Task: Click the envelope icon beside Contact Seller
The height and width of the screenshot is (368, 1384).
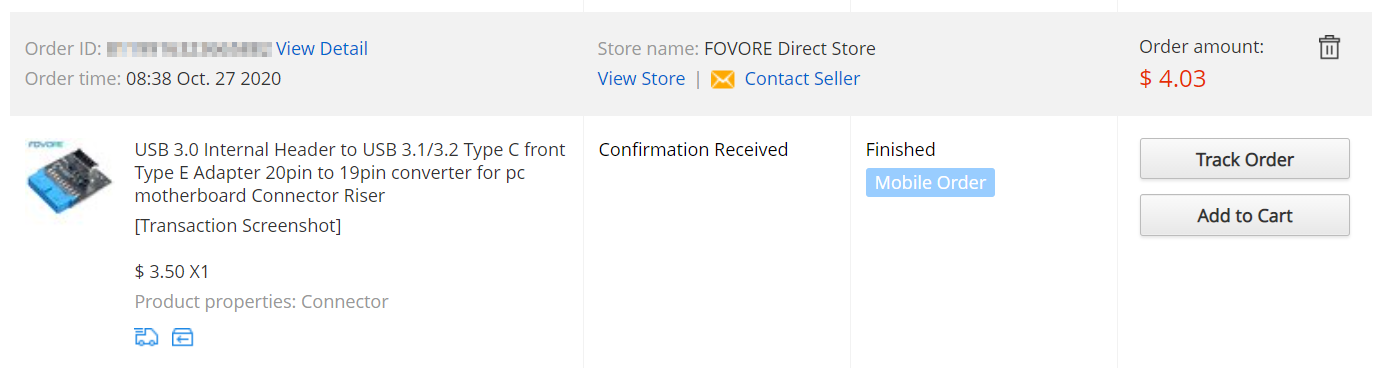Action: coord(723,79)
